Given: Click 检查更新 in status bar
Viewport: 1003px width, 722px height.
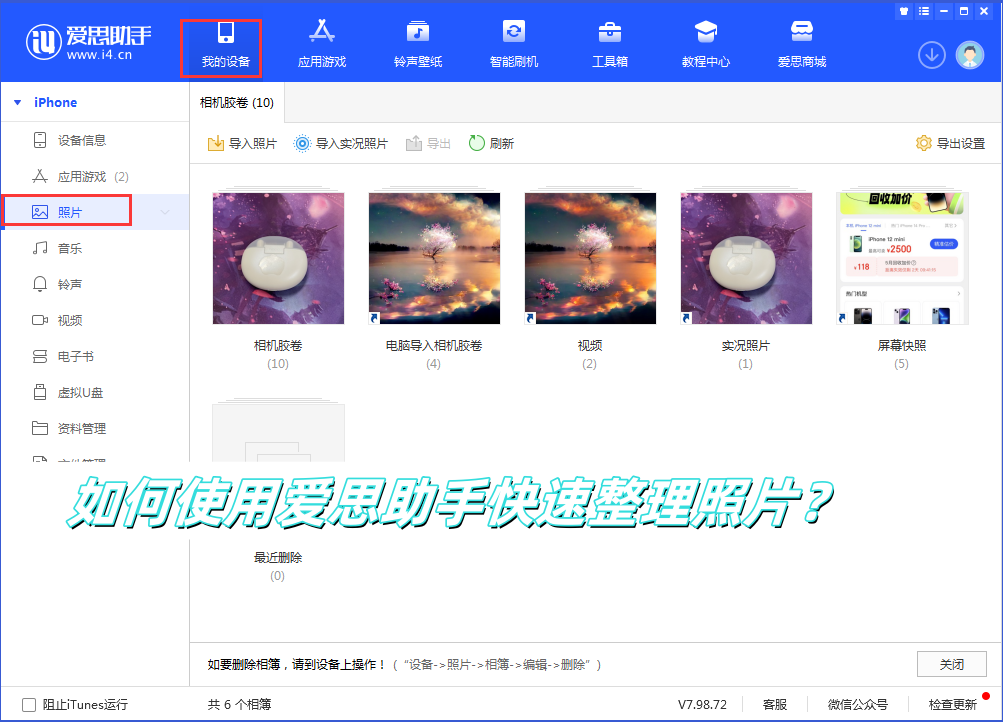Looking at the screenshot, I should (x=953, y=705).
